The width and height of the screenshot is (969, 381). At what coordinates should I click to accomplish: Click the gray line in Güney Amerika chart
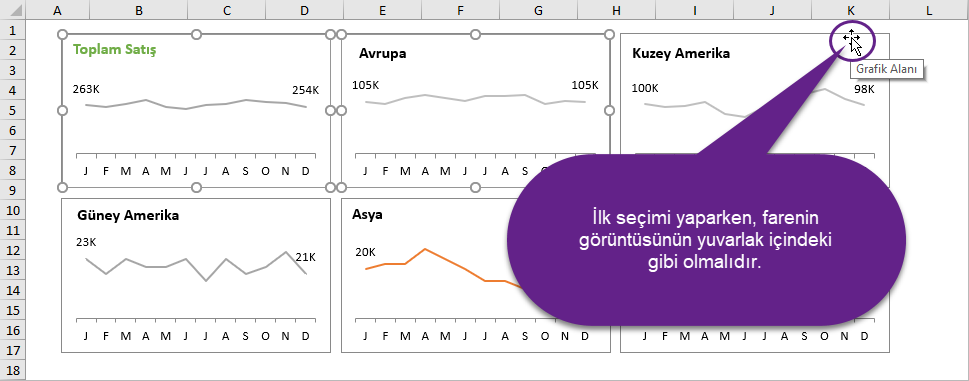195,266
